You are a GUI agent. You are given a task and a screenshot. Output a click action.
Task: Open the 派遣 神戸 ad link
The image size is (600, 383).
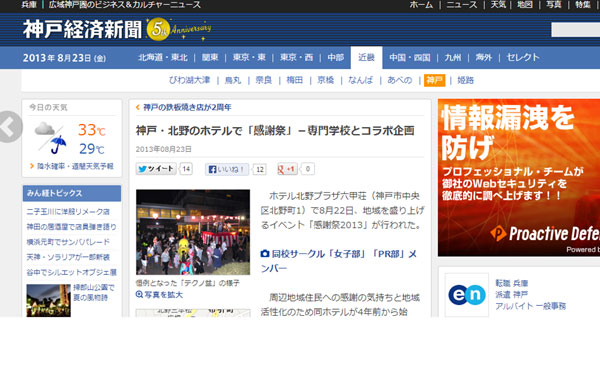(x=512, y=294)
